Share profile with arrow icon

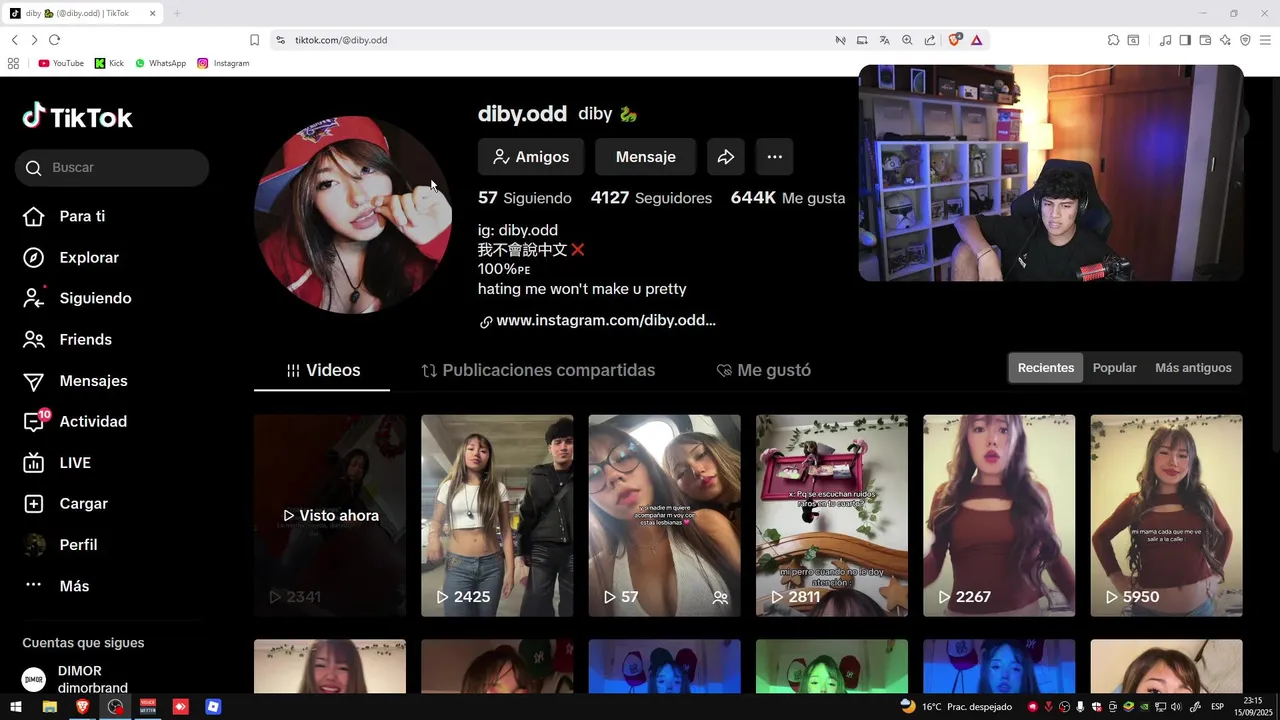726,157
